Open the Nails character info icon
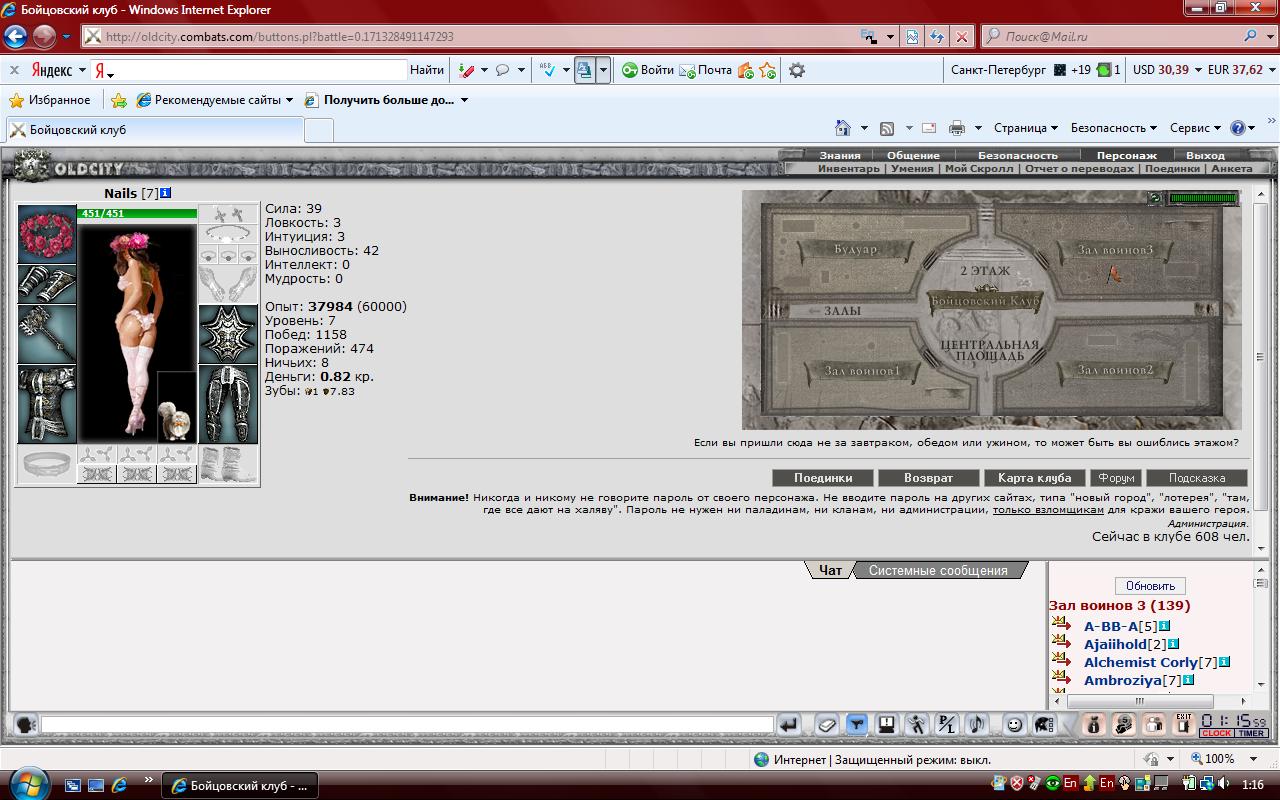The width and height of the screenshot is (1280, 800). coord(166,193)
